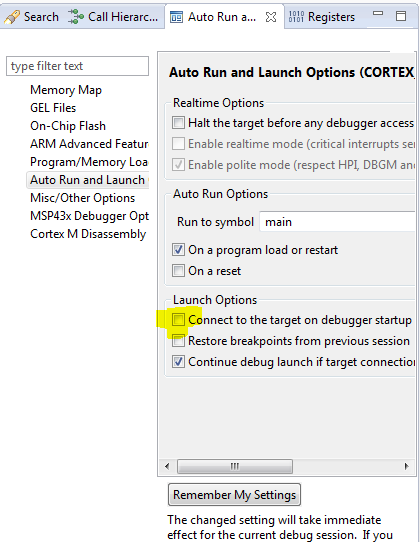Uncheck On a program load or restart
This screenshot has width=420, height=542.
click(x=178, y=250)
